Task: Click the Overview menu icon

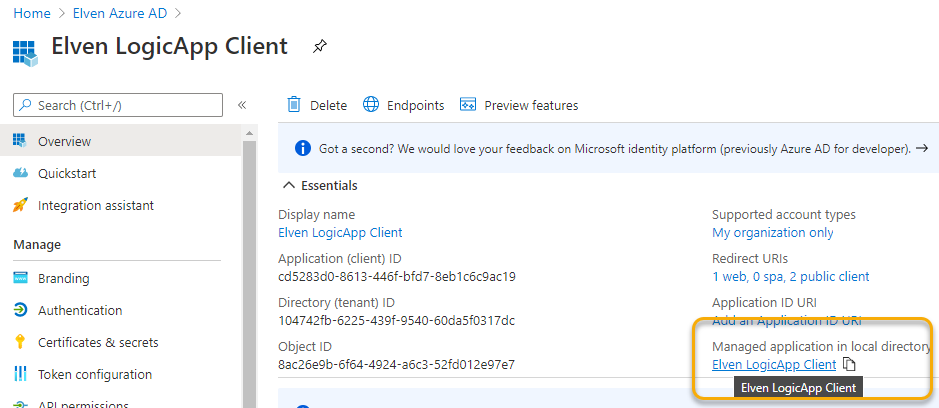Action: (x=20, y=141)
